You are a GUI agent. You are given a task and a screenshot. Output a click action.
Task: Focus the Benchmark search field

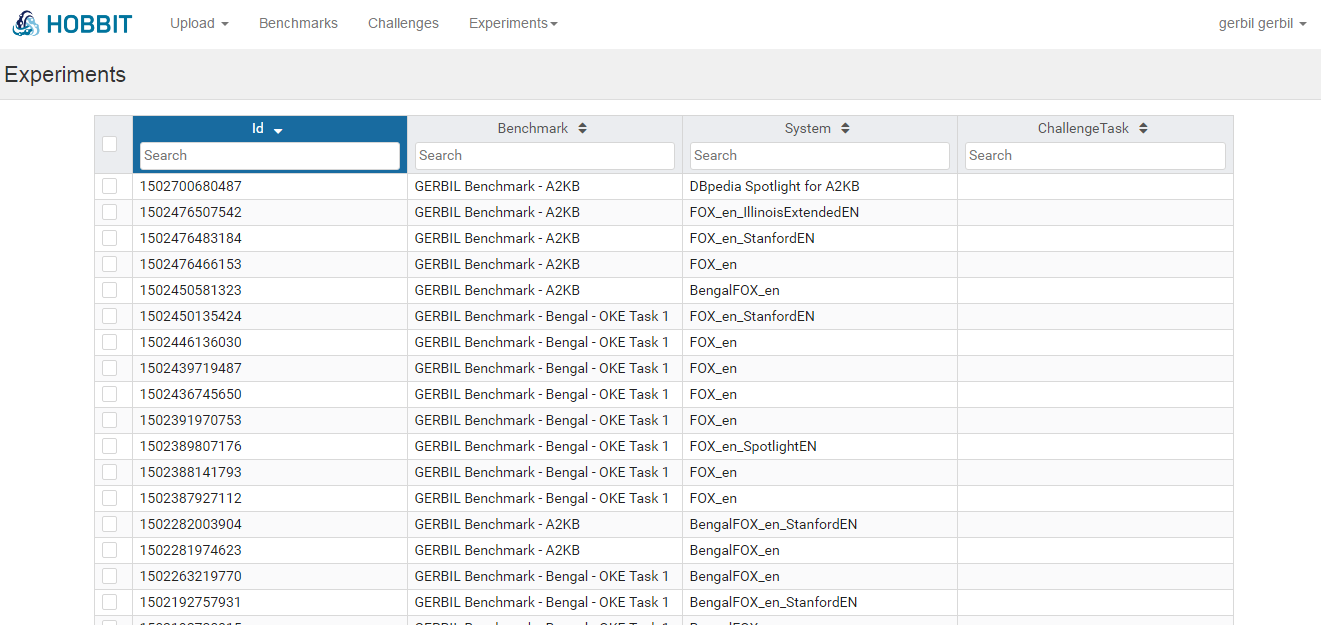pos(544,156)
